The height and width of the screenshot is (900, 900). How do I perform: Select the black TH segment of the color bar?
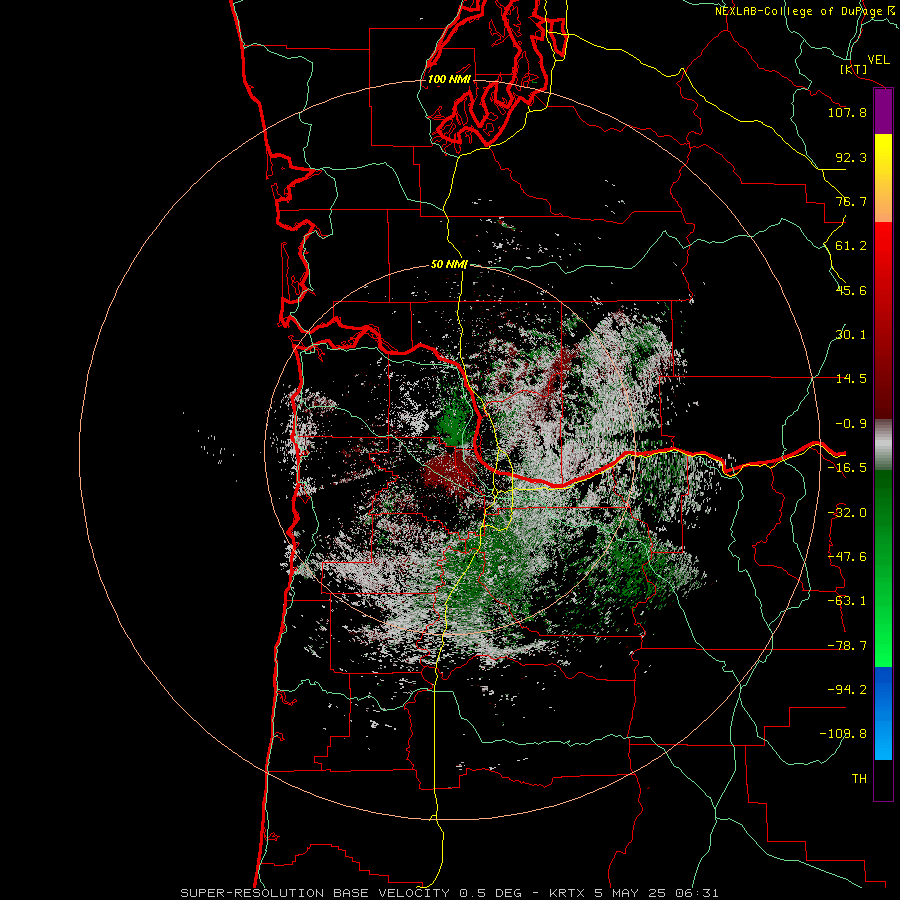[883, 779]
